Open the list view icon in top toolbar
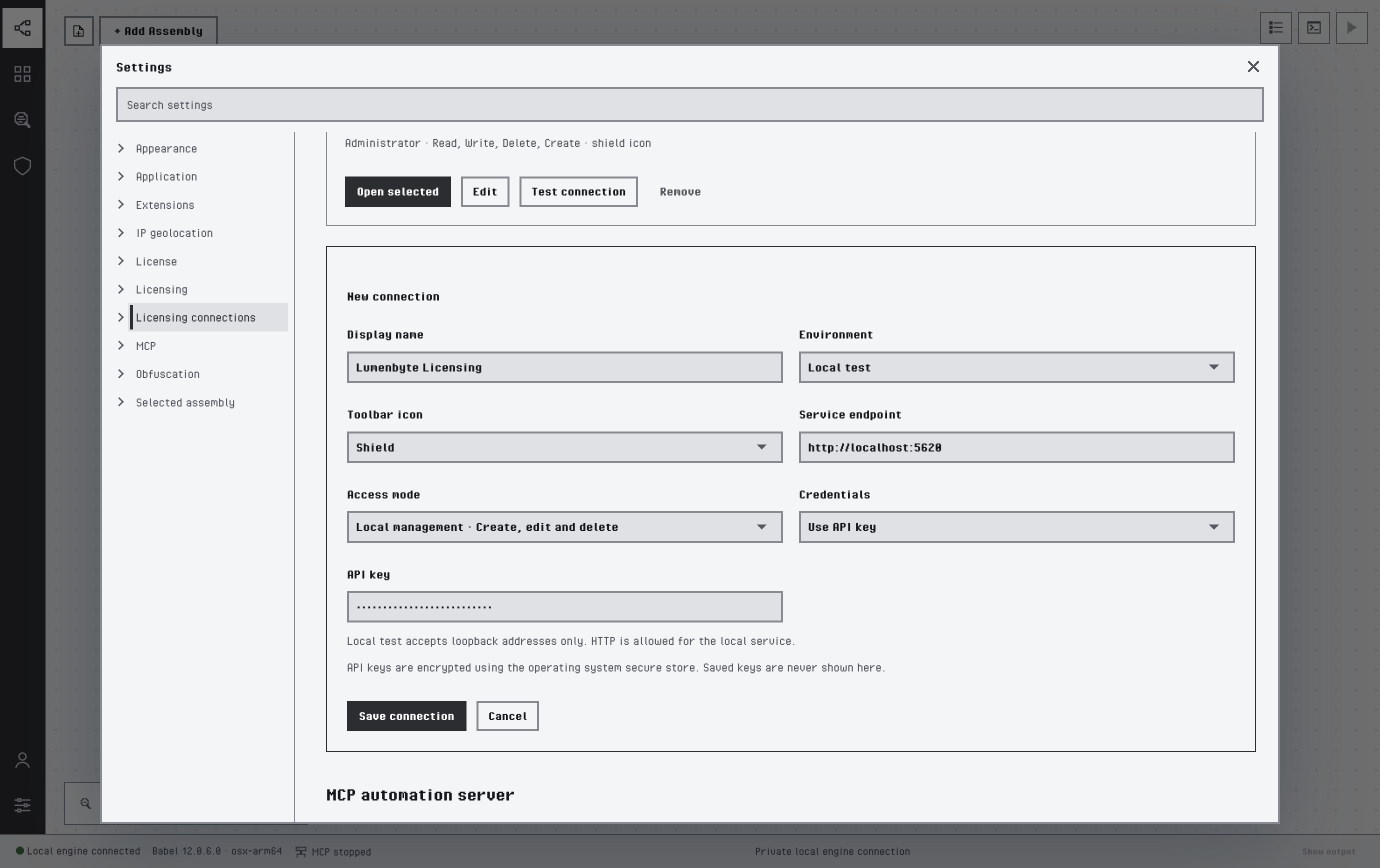The image size is (1380, 868). pyautogui.click(x=1275, y=27)
